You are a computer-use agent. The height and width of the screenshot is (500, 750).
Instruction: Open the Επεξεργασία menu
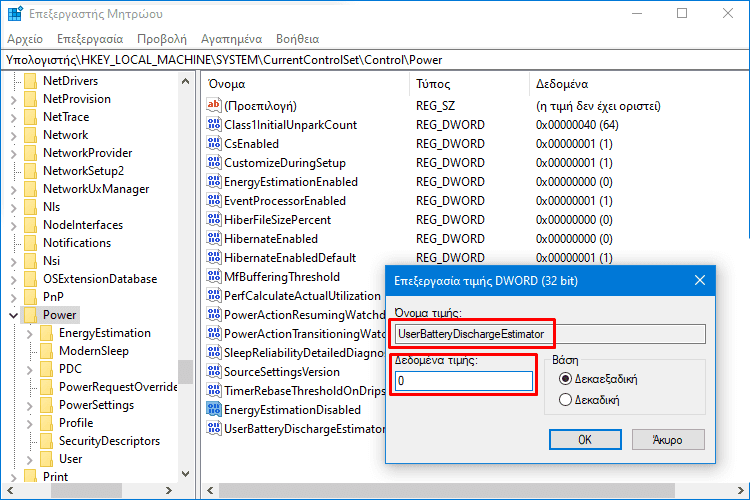click(x=90, y=39)
